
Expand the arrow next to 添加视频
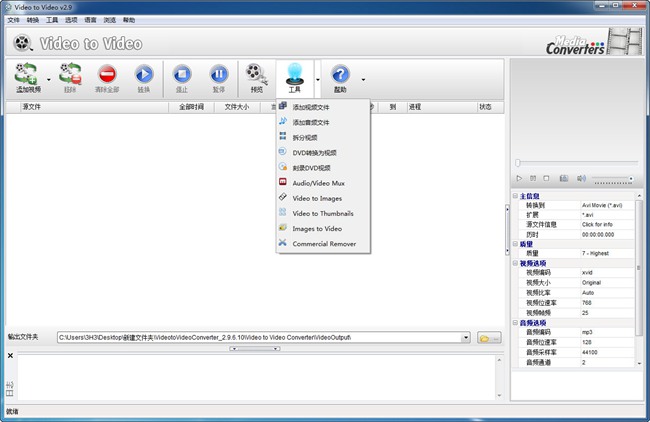pos(49,79)
